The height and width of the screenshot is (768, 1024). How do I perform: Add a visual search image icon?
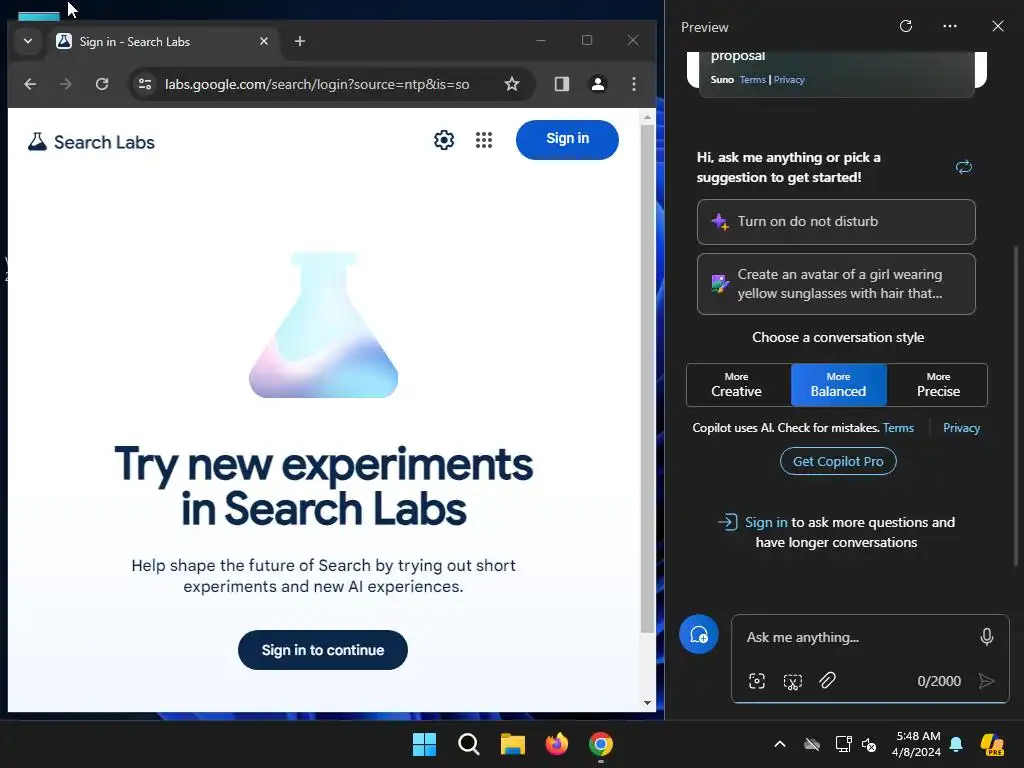click(757, 681)
